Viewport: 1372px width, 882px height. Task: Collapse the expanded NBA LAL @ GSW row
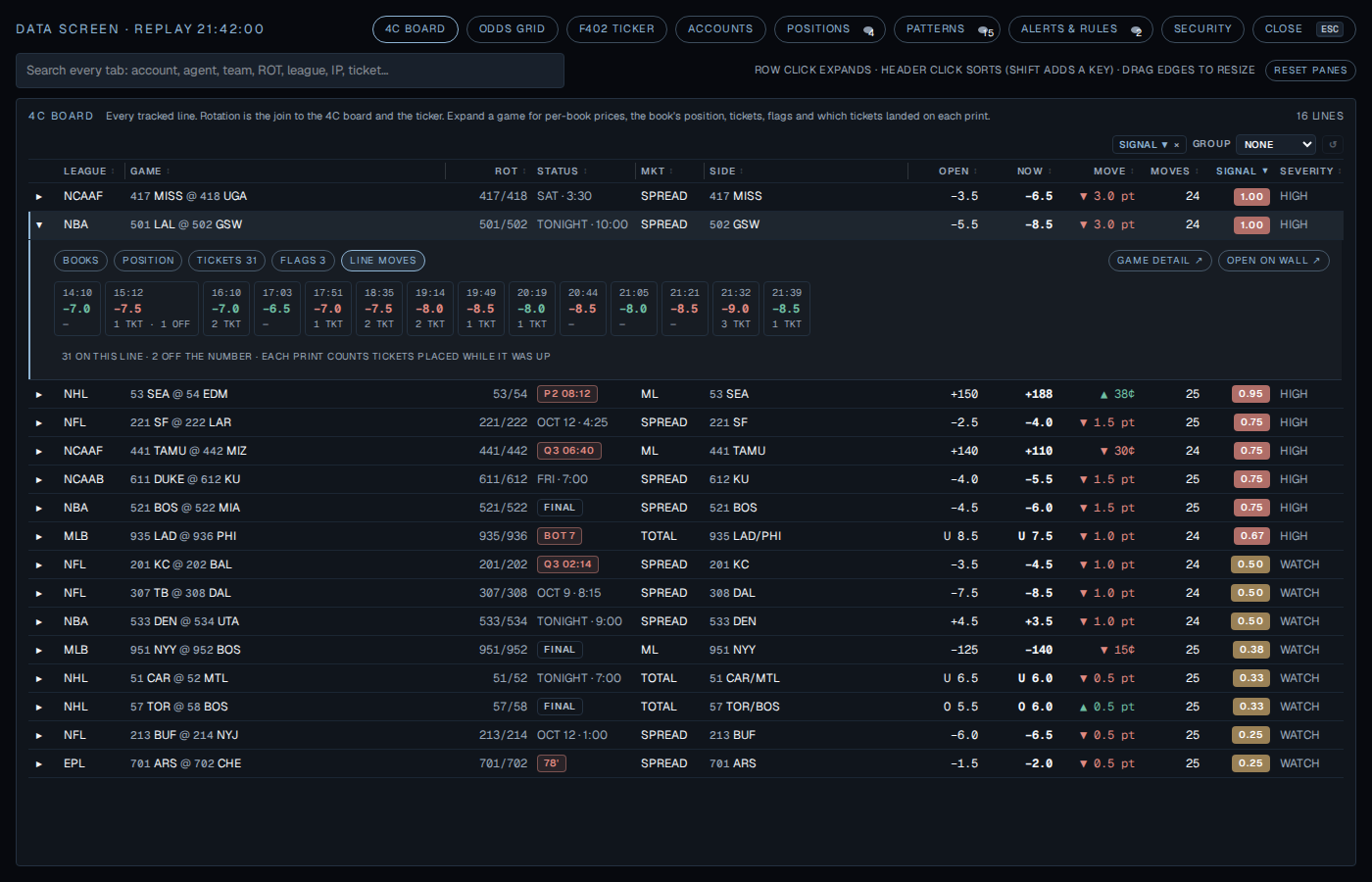39,225
